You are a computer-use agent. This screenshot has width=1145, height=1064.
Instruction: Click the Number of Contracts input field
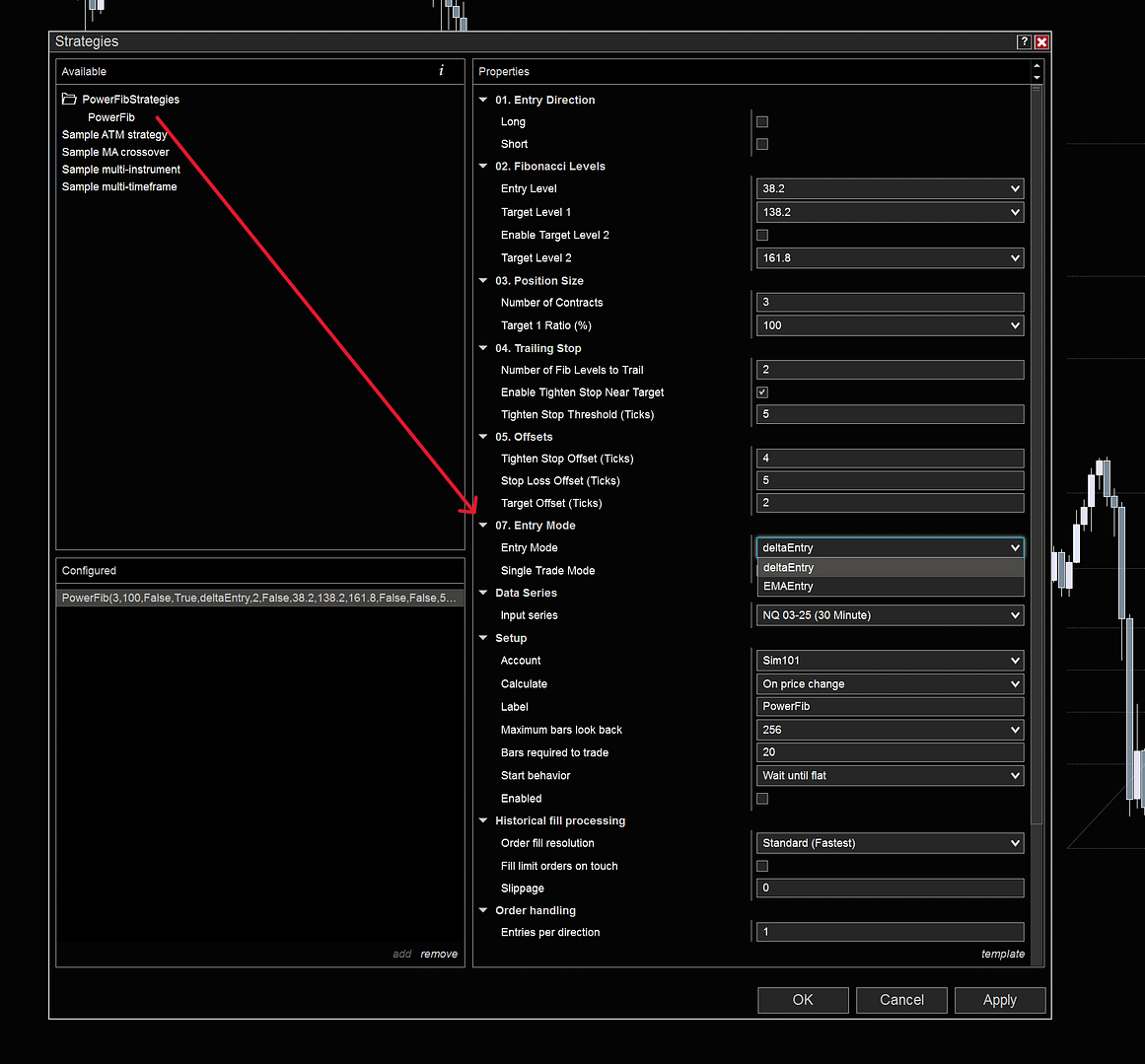pos(890,303)
